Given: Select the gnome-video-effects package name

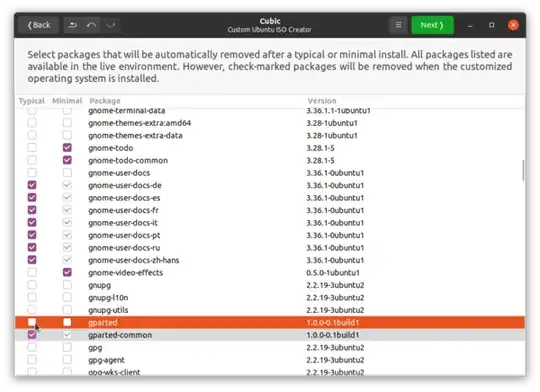Looking at the screenshot, I should (125, 273).
